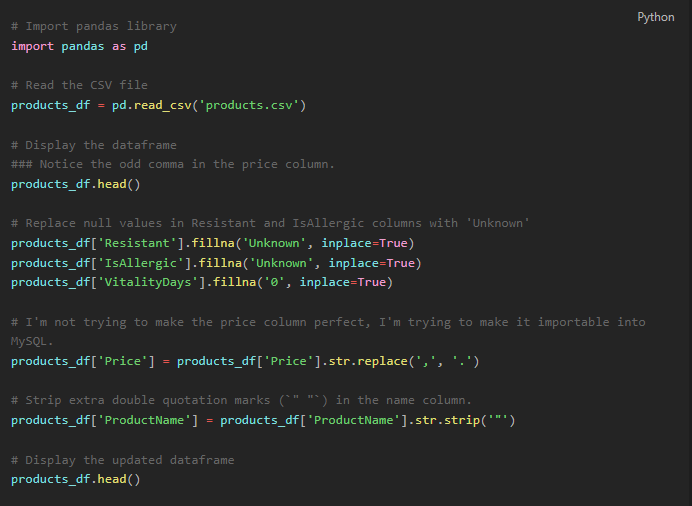The image size is (692, 506).
Task: Click the 'products.csv' string literal
Action: pos(249,105)
